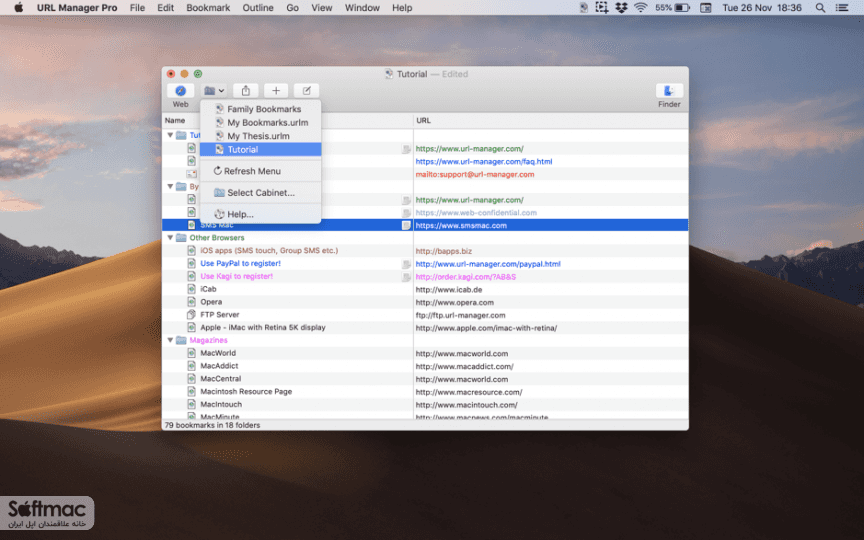Click the battery 55% indicator
The width and height of the screenshot is (864, 540).
[672, 8]
